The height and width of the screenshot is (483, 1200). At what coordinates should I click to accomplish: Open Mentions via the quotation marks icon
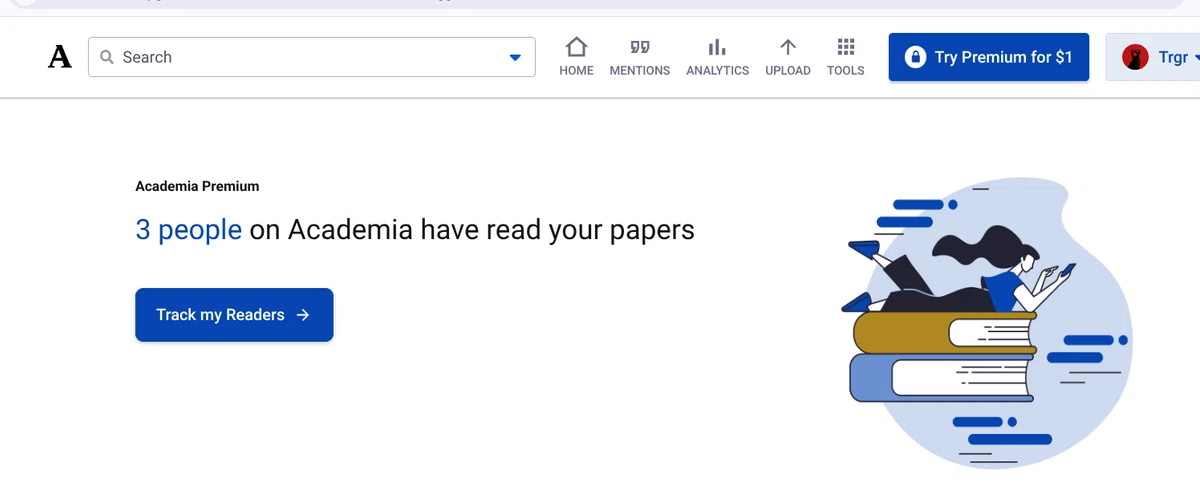pyautogui.click(x=640, y=47)
